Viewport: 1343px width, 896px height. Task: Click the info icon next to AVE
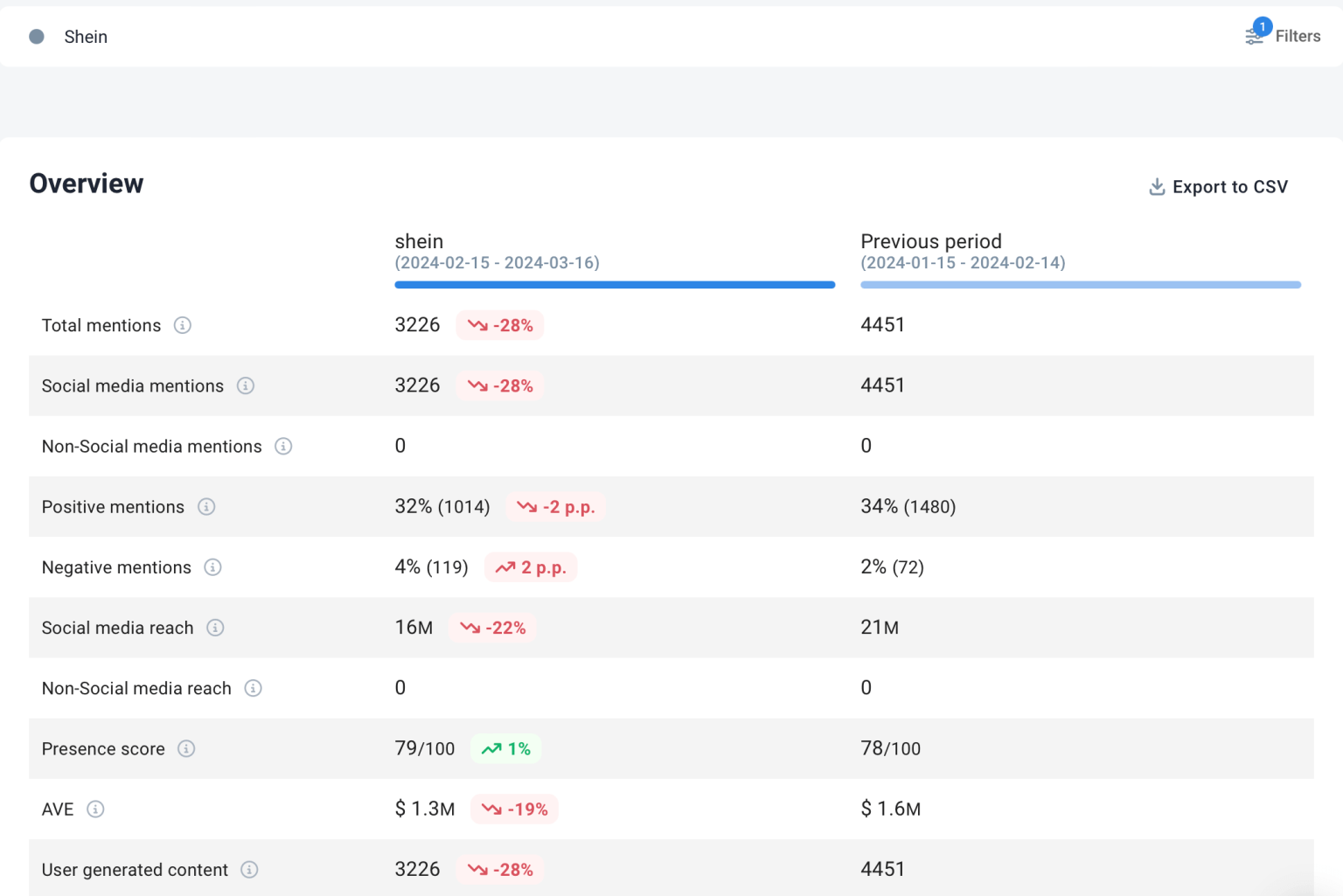point(96,809)
